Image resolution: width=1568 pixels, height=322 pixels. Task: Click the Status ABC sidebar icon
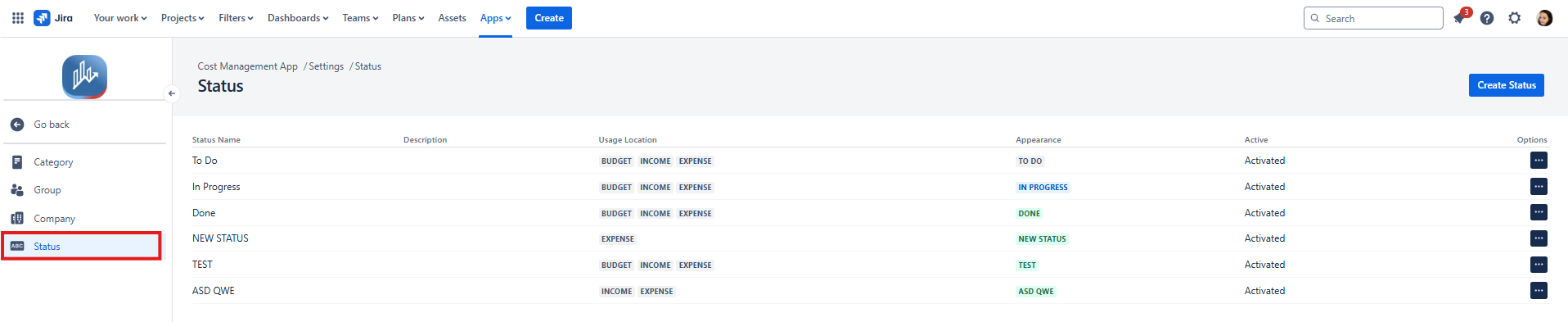[x=17, y=246]
